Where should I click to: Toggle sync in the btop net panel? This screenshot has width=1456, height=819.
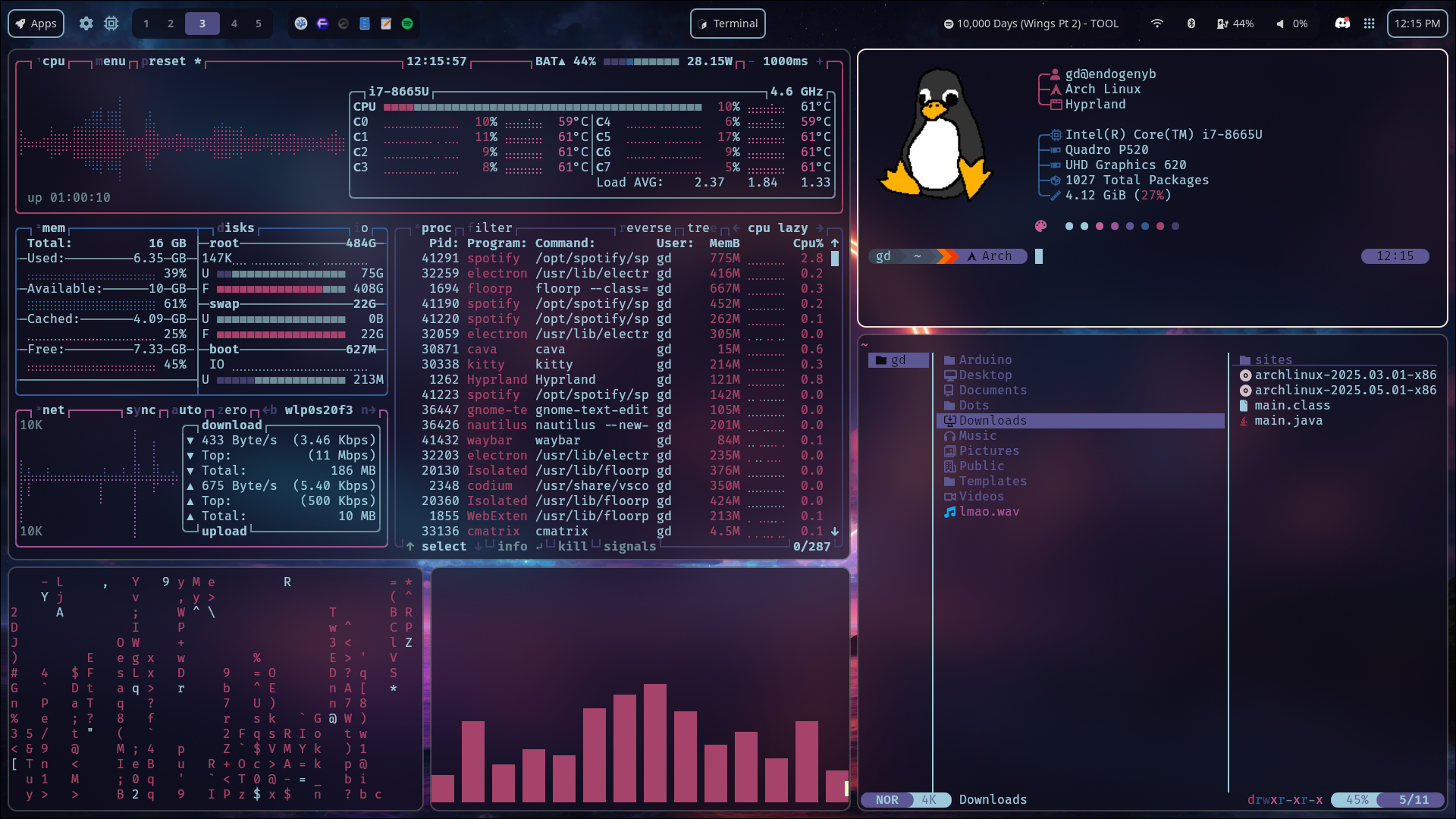tap(141, 409)
